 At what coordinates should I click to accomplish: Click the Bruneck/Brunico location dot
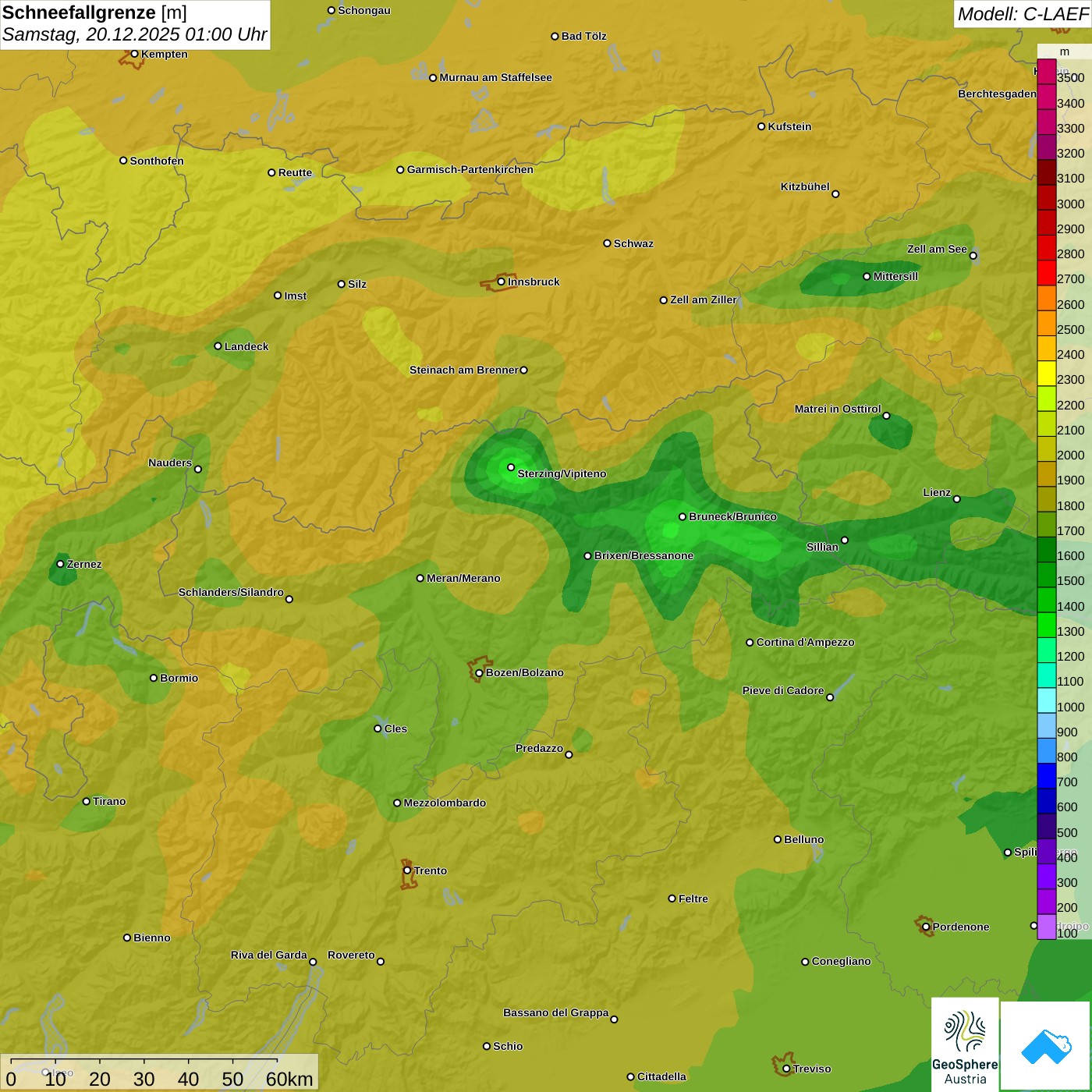point(682,516)
